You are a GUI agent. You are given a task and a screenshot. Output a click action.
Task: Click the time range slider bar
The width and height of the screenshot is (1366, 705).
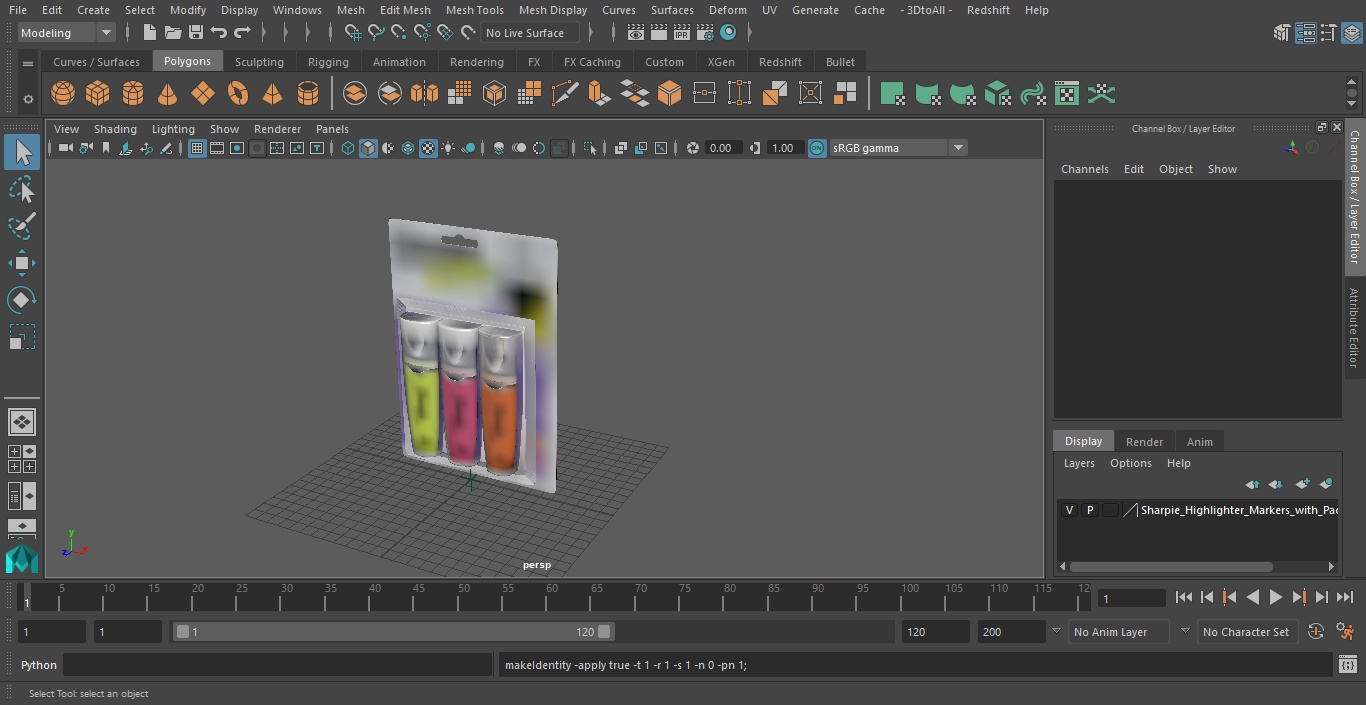tap(393, 631)
